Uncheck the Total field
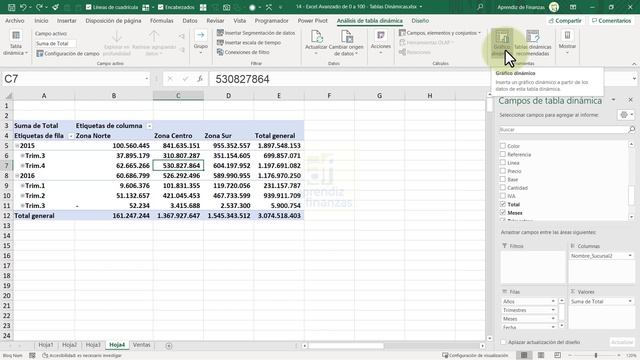 point(503,204)
